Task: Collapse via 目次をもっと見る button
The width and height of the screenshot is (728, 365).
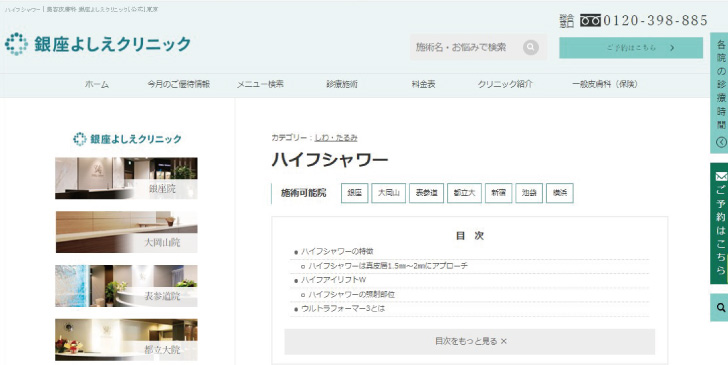Action: (x=470, y=342)
